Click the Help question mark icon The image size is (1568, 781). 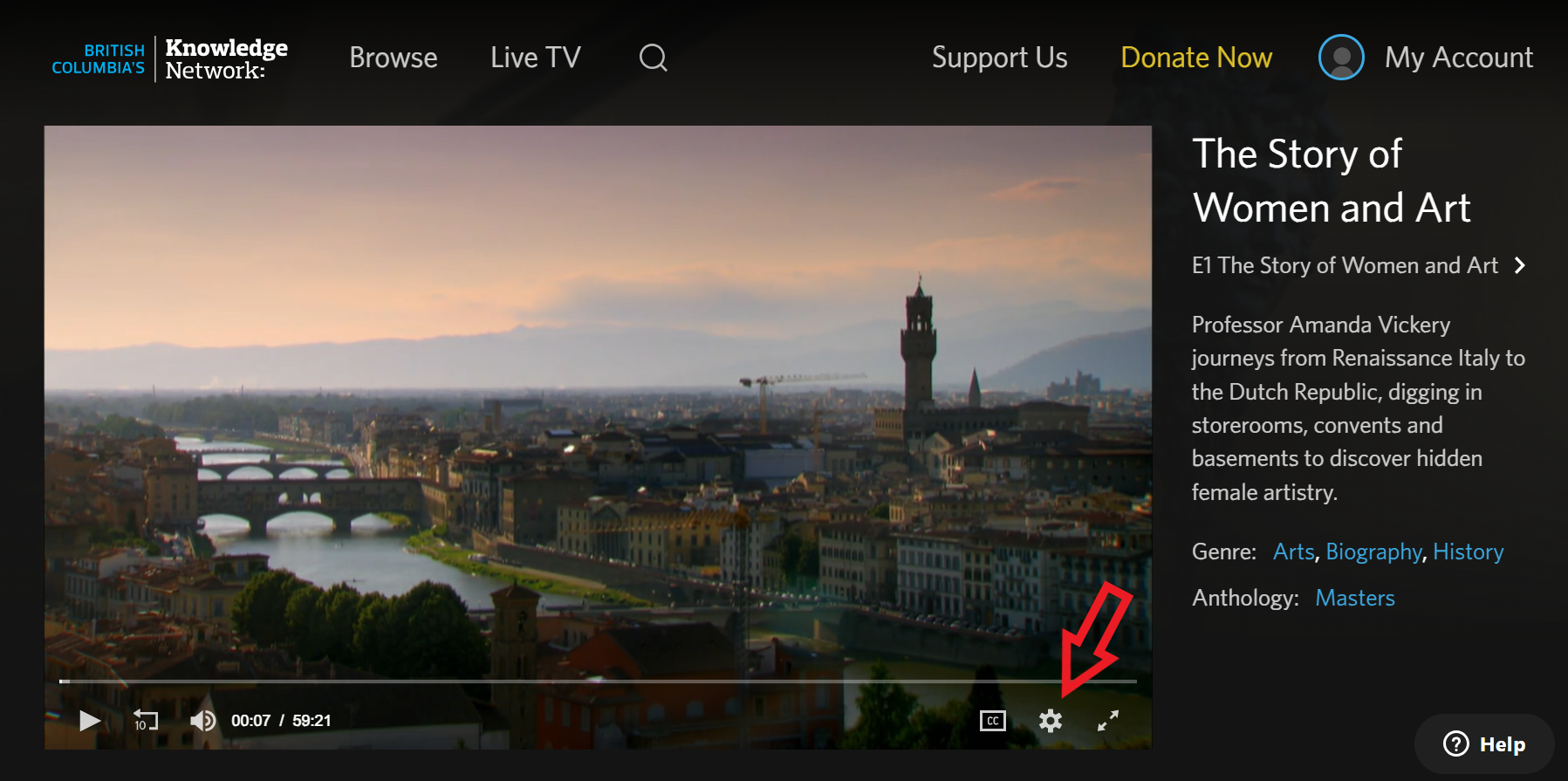[1455, 743]
